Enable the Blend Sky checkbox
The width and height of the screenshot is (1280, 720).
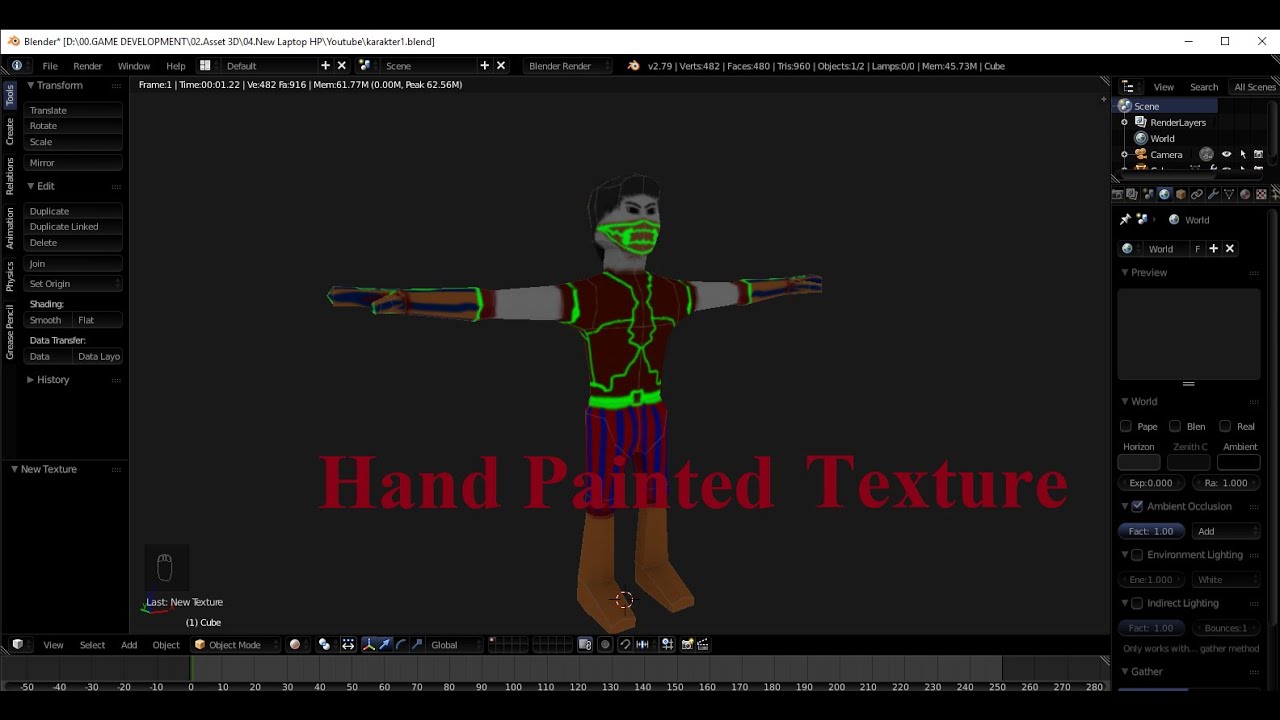pyautogui.click(x=1175, y=426)
